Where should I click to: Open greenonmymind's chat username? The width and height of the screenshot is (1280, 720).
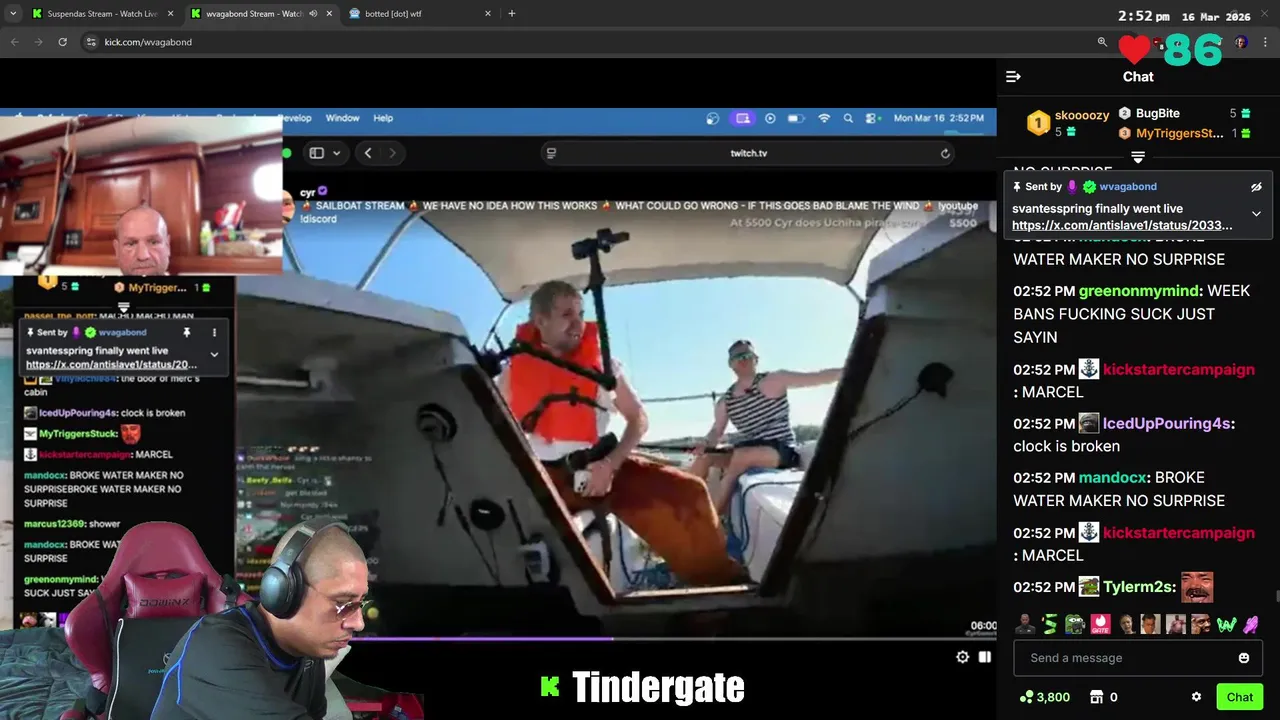tap(1139, 291)
